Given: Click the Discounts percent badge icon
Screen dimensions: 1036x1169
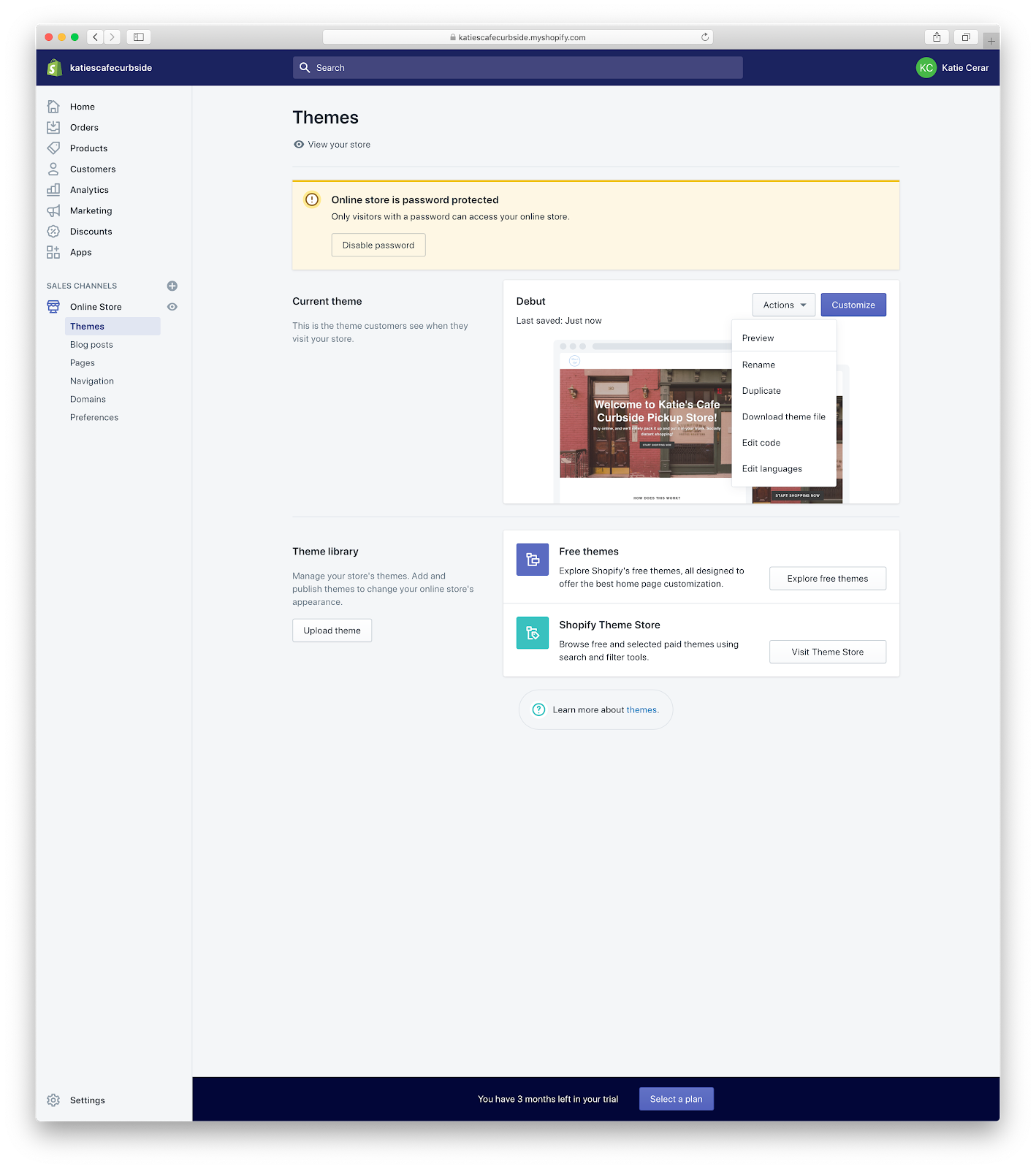Looking at the screenshot, I should pyautogui.click(x=53, y=232).
